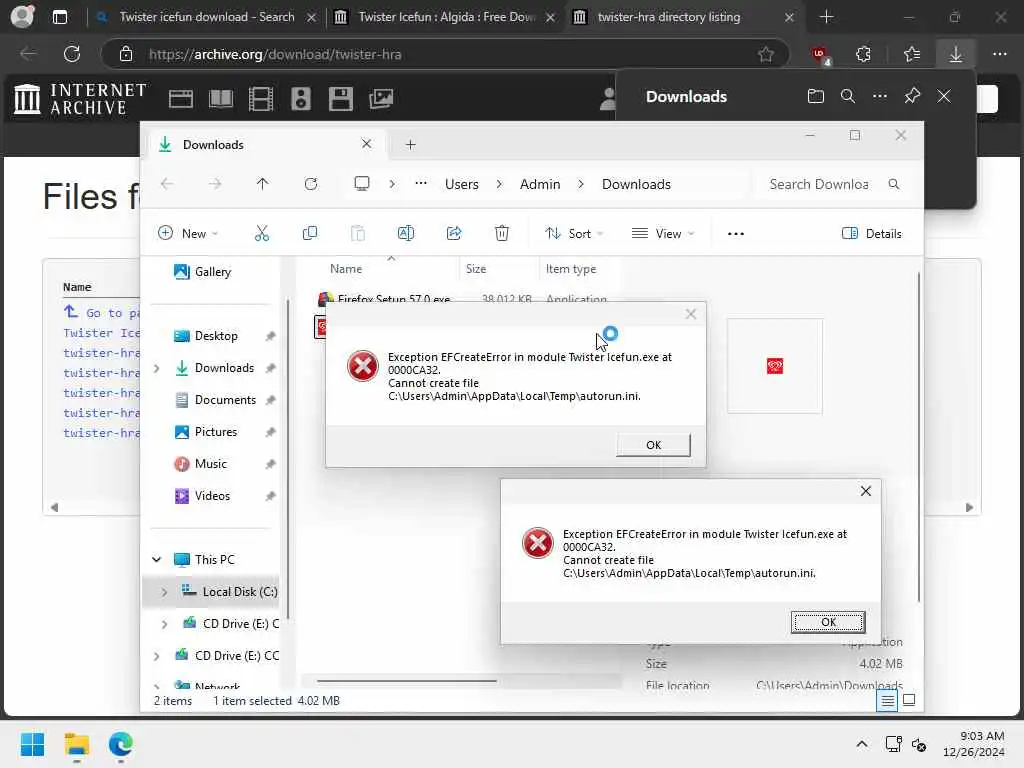Click Downloads in the address breadcrumb
The height and width of the screenshot is (768, 1024).
(x=636, y=184)
